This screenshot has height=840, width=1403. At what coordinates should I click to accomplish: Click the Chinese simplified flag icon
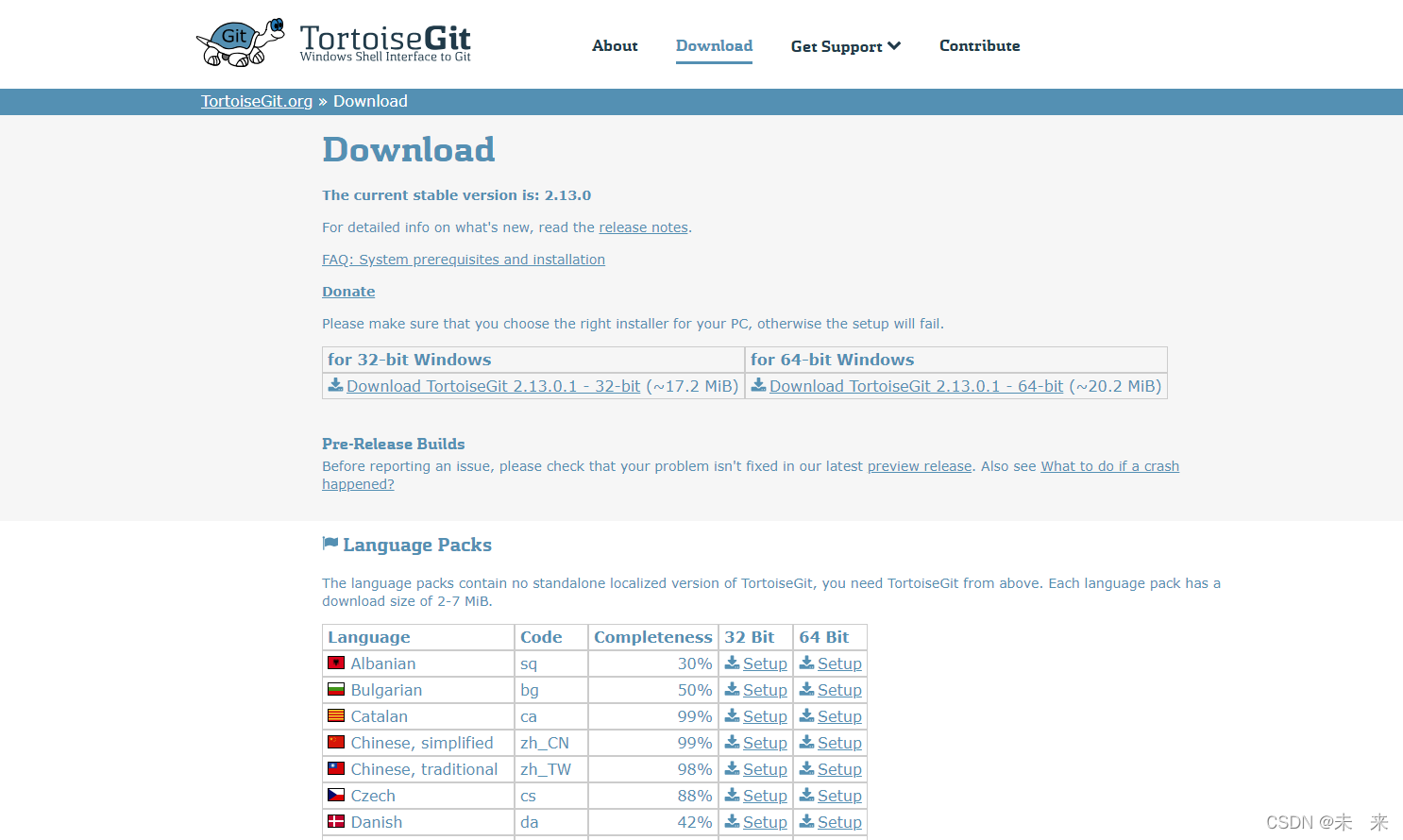[336, 742]
